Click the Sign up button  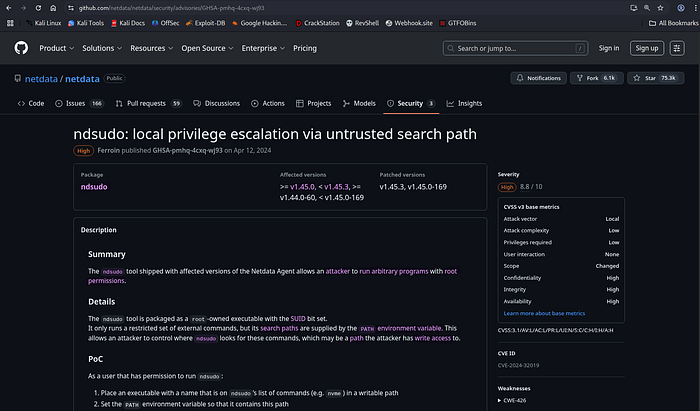click(x=647, y=48)
